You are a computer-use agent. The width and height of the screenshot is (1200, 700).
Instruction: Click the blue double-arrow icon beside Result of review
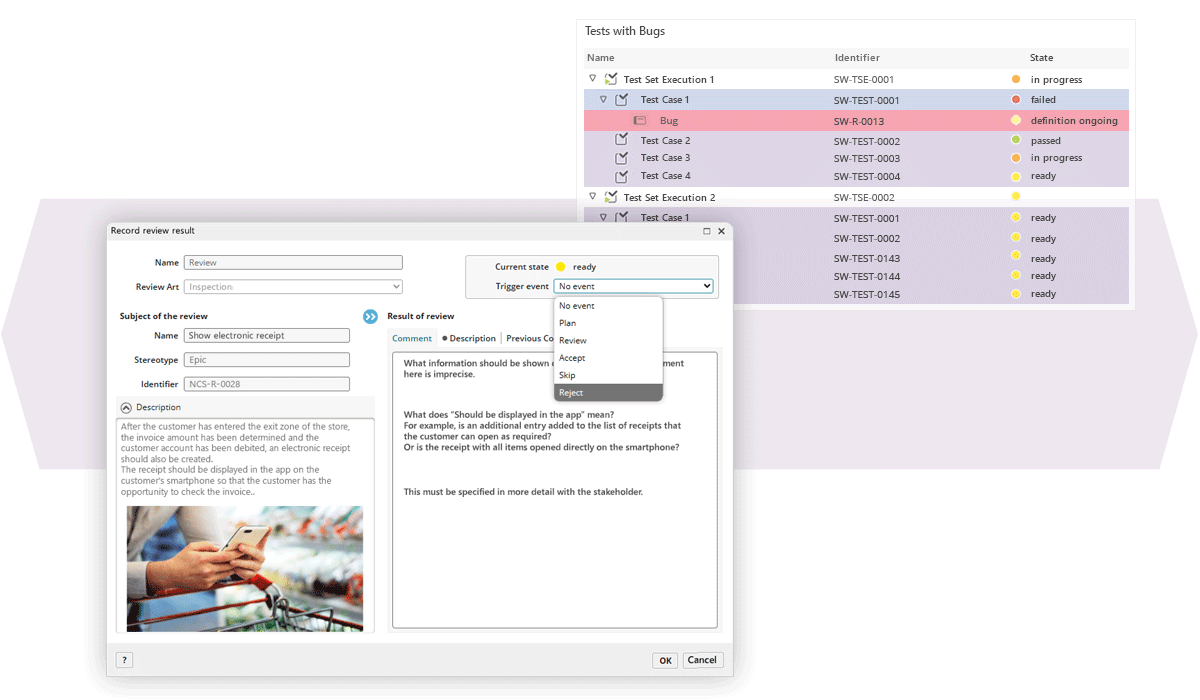coord(371,316)
